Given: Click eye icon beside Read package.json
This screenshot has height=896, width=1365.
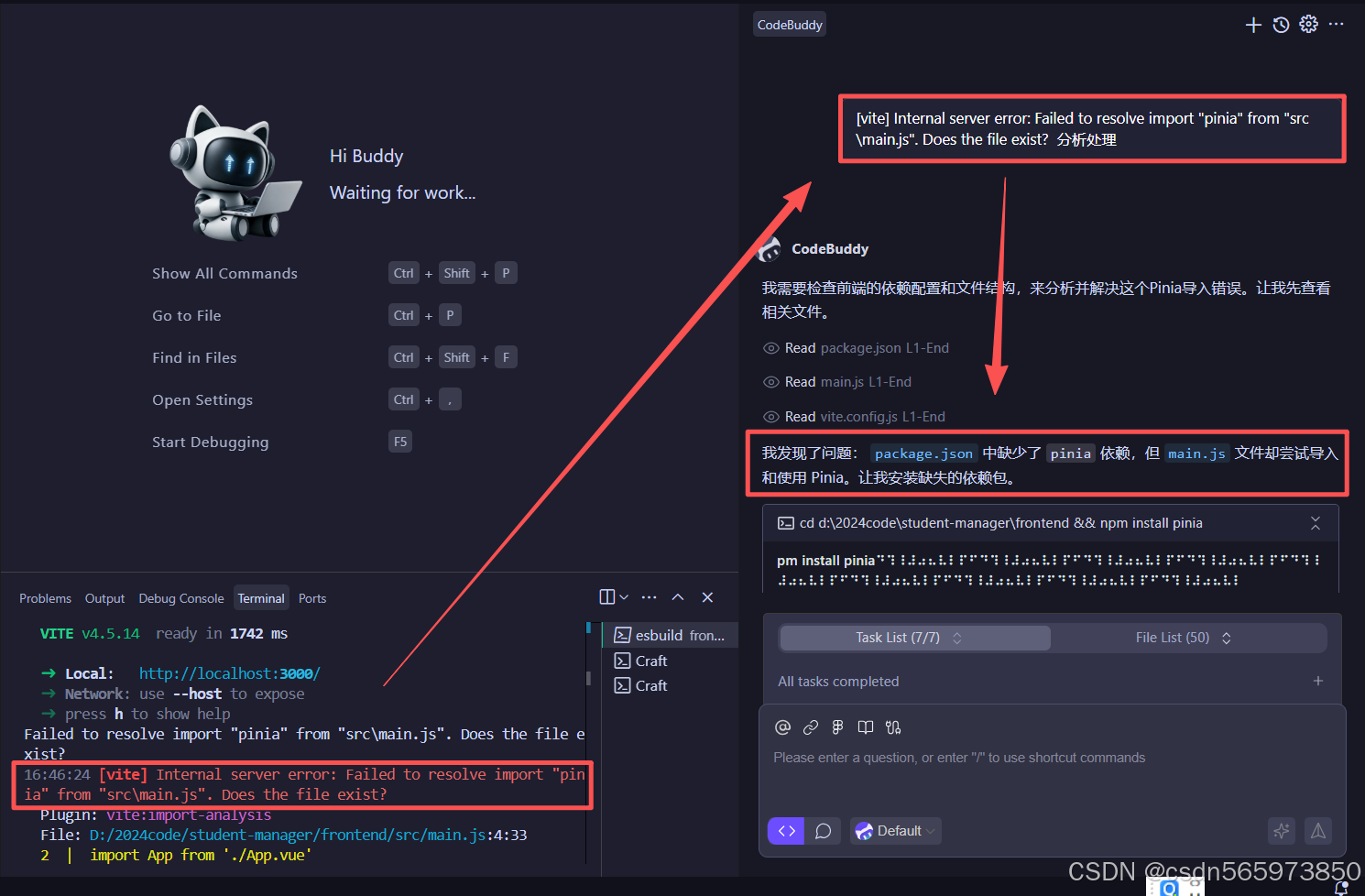Looking at the screenshot, I should click(x=771, y=348).
